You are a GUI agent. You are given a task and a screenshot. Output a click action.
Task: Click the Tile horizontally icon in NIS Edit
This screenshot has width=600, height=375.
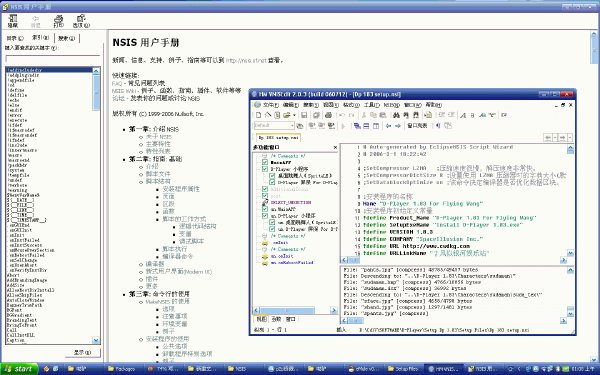point(366,126)
